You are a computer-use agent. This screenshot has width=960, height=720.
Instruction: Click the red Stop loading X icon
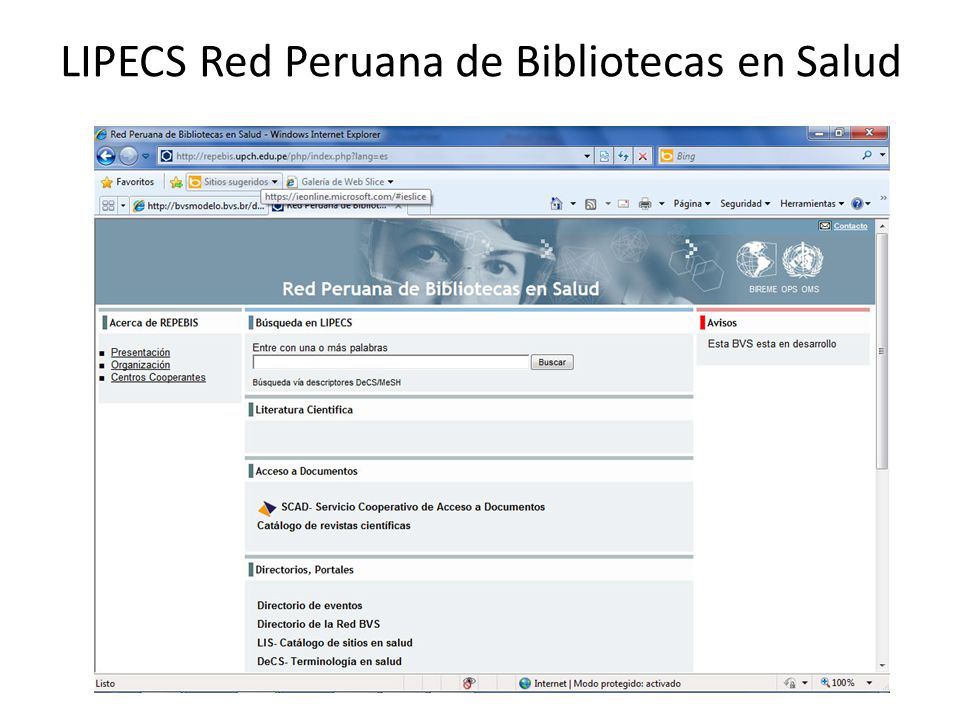pyautogui.click(x=643, y=156)
